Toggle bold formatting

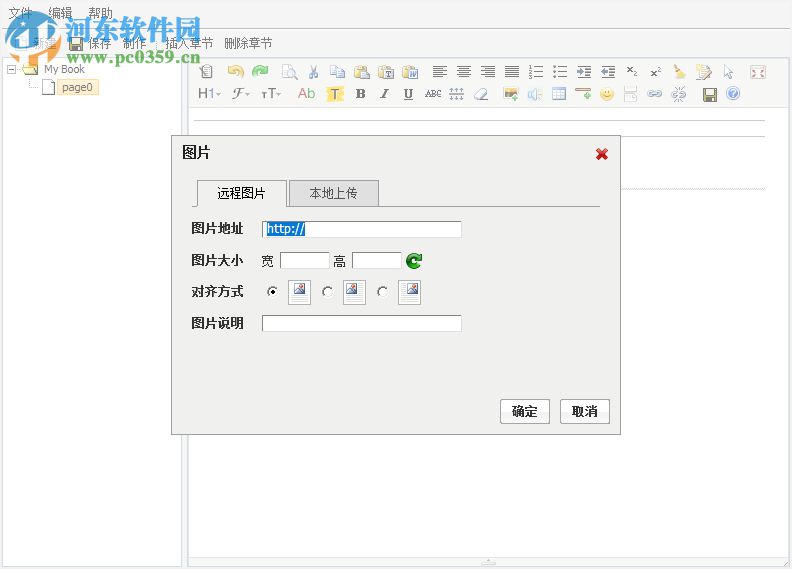[360, 94]
